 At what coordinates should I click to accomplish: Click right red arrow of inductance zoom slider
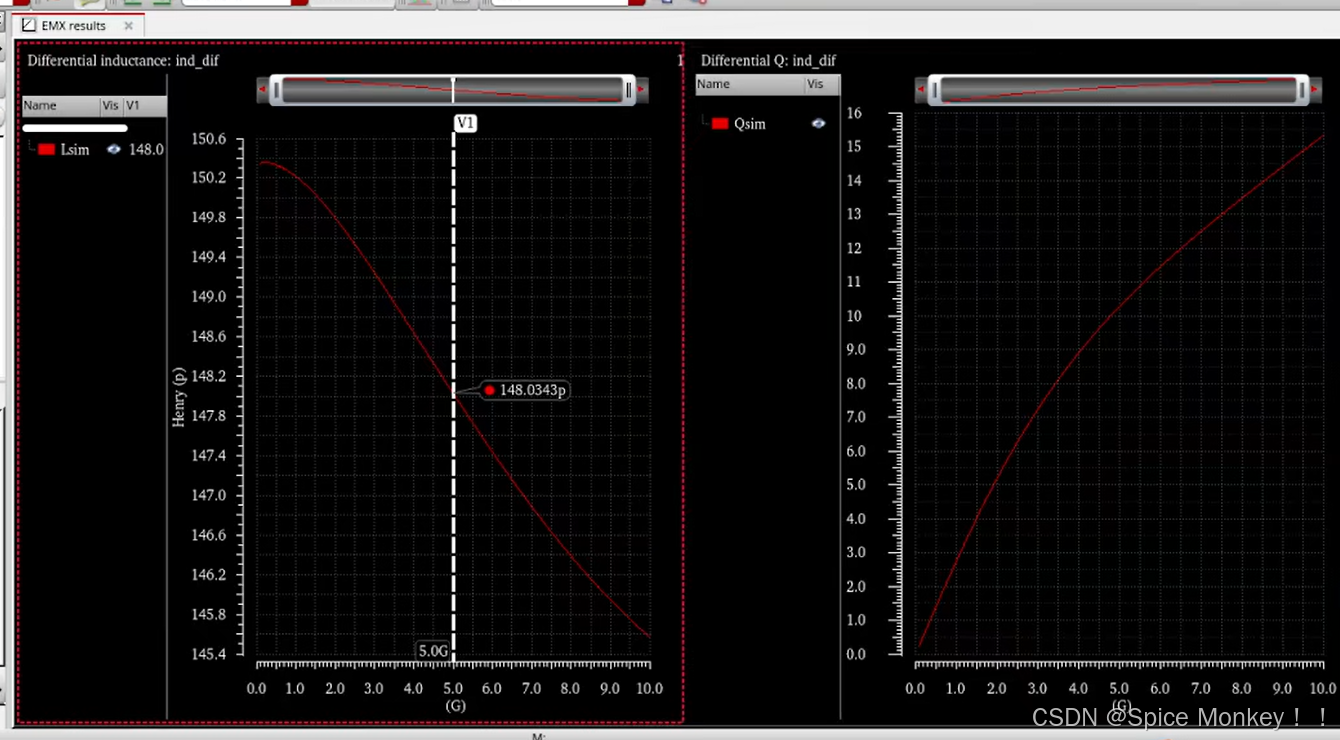click(642, 90)
